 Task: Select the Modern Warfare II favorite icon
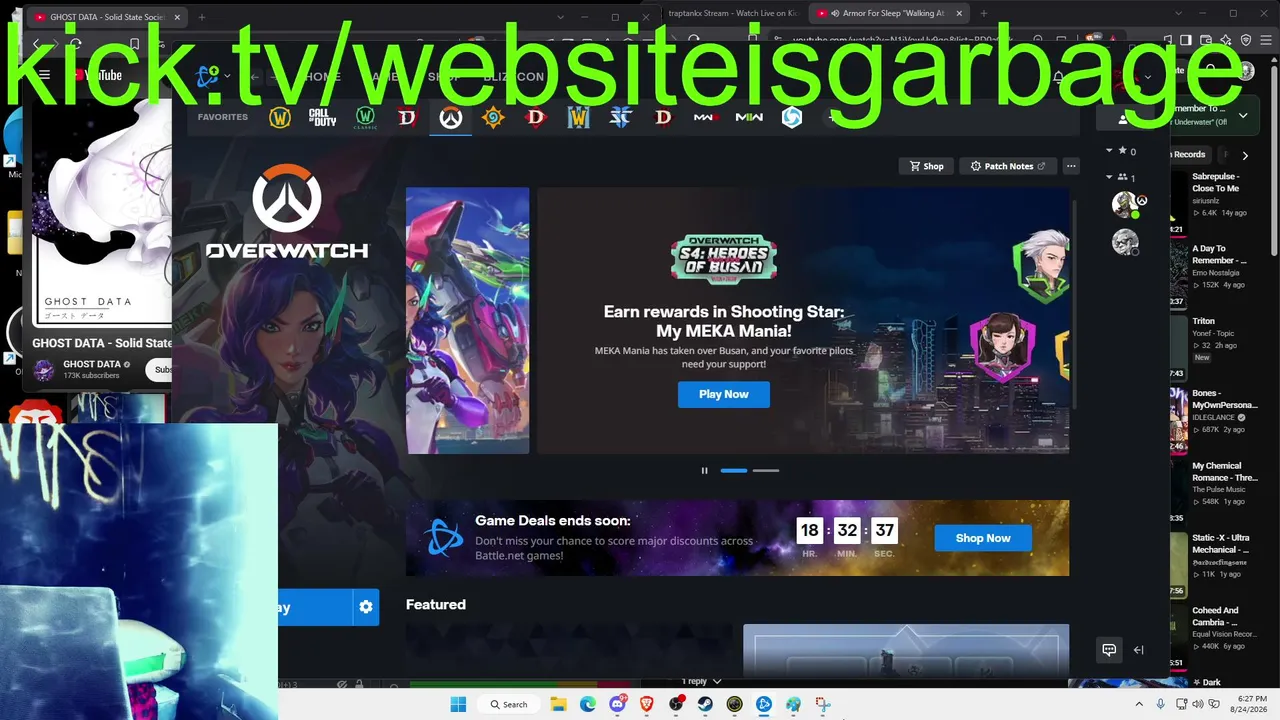click(x=749, y=118)
